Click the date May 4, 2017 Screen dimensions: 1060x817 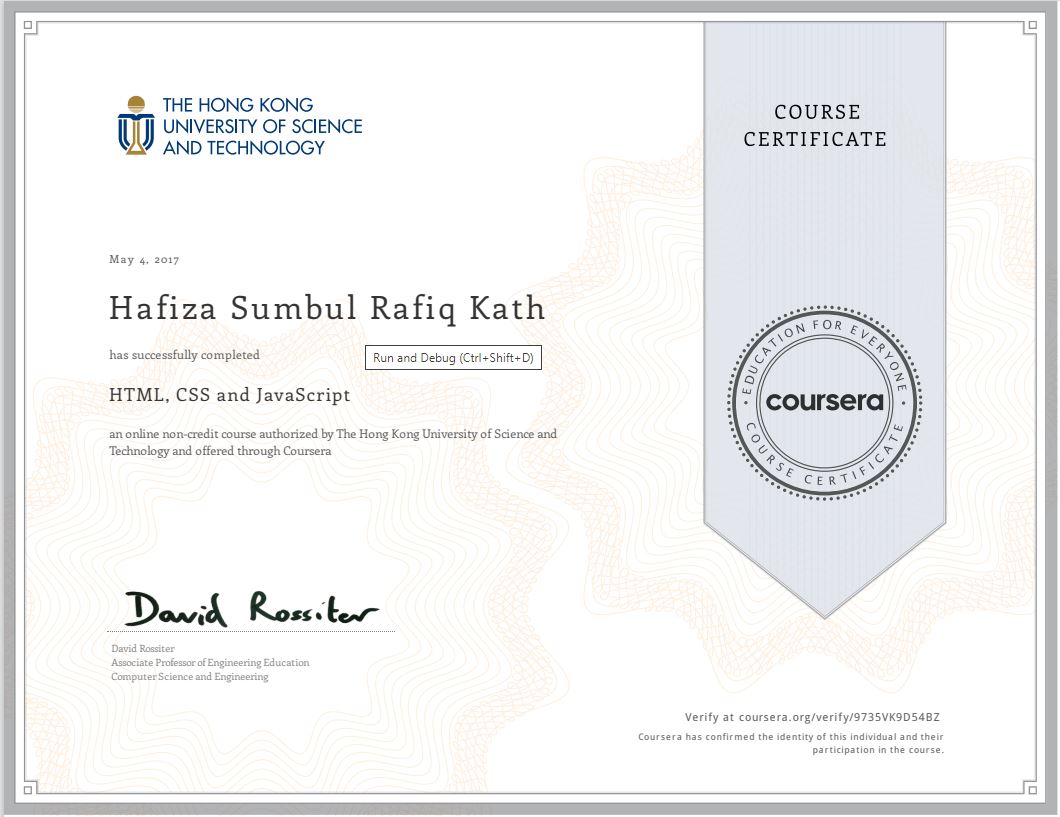(144, 259)
